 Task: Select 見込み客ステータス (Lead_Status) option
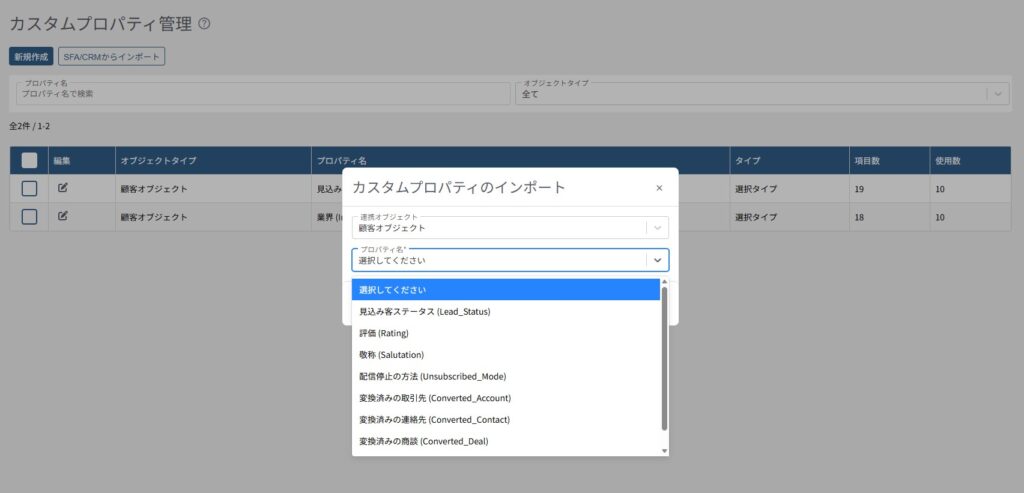coord(424,312)
